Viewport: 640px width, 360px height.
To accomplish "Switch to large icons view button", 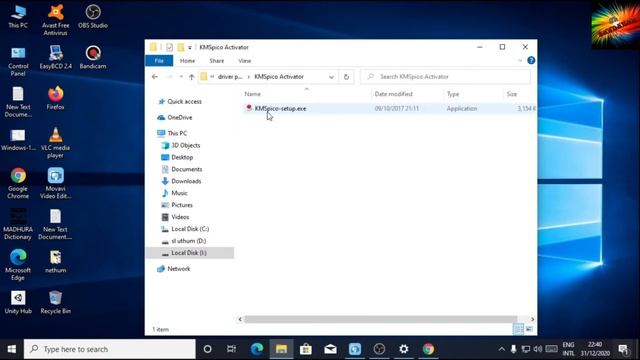I will click(529, 329).
